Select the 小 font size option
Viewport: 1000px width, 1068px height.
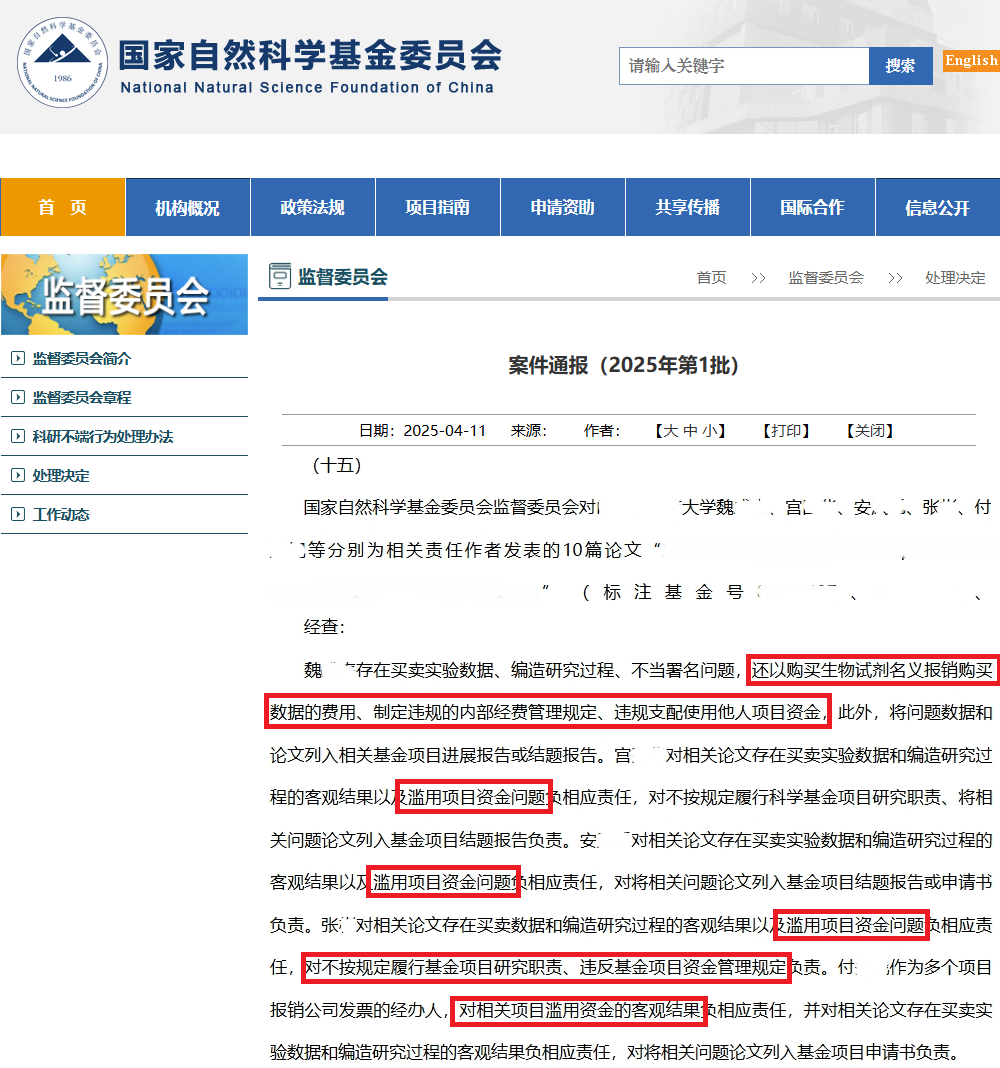tap(709, 431)
